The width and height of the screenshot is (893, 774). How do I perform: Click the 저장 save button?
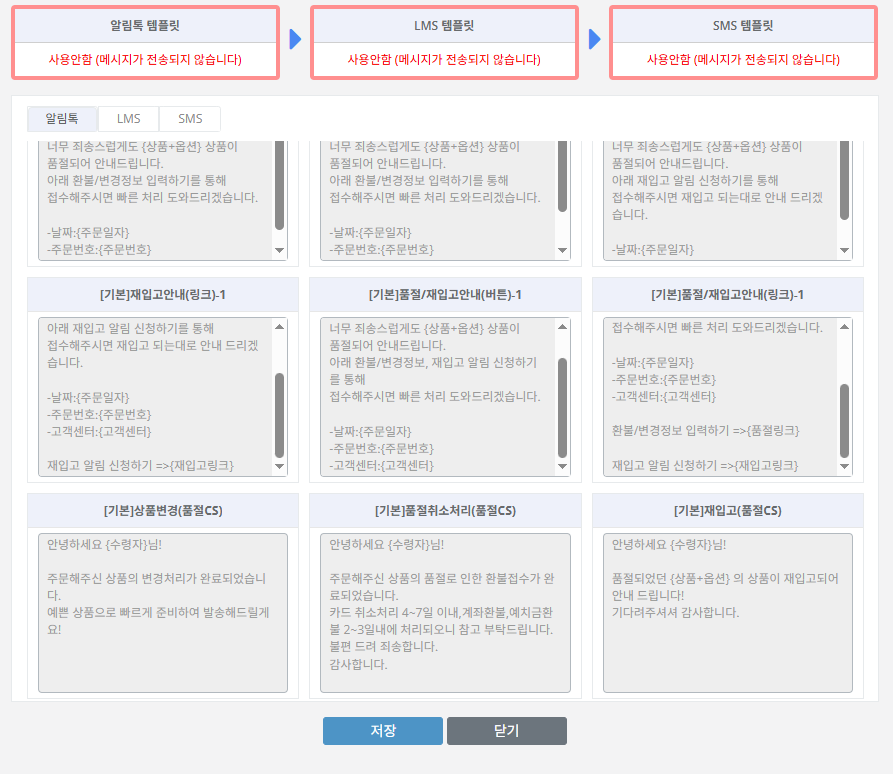point(382,731)
